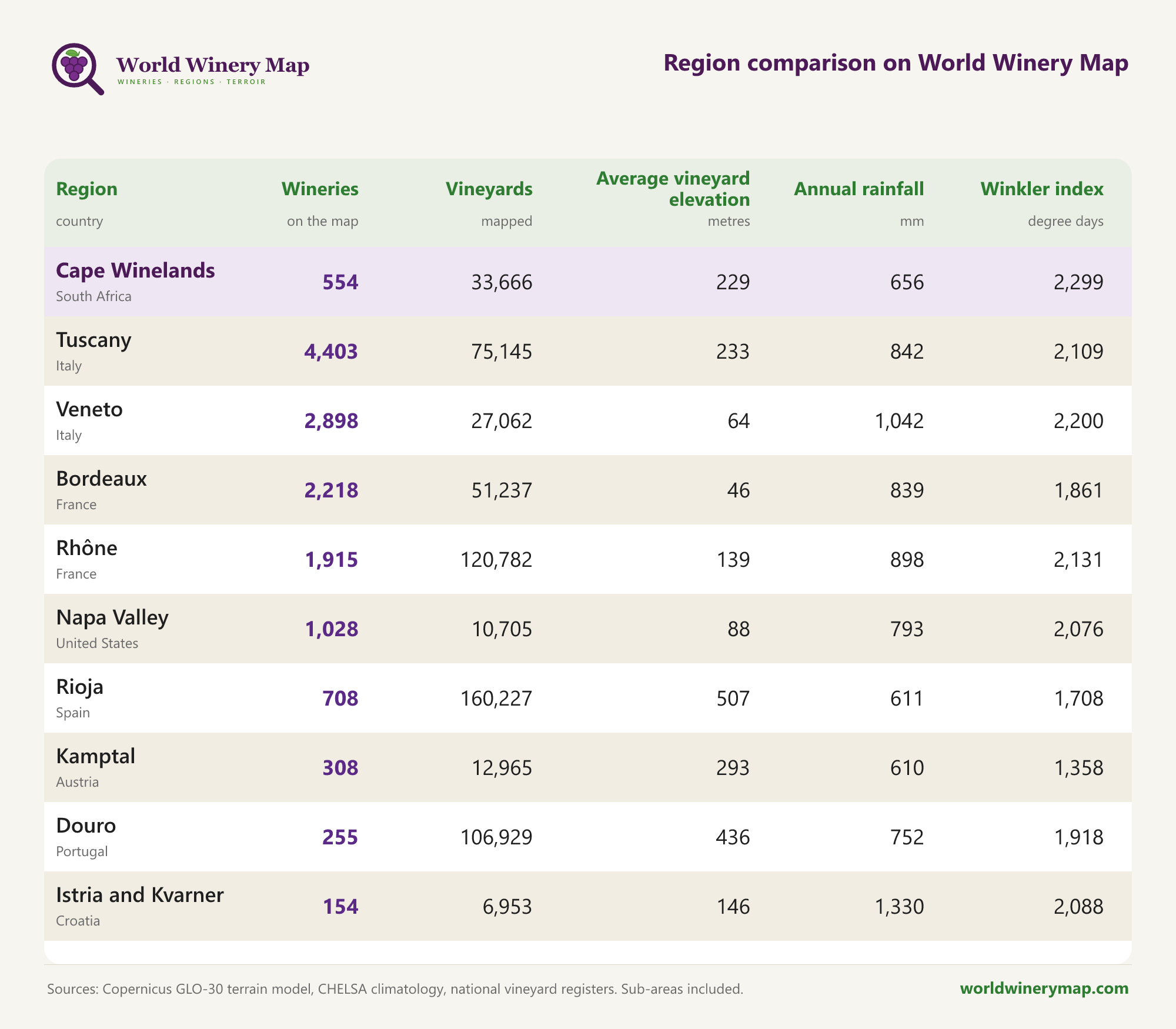Open the Napa Valley region name
The width and height of the screenshot is (1176, 1029).
[112, 617]
